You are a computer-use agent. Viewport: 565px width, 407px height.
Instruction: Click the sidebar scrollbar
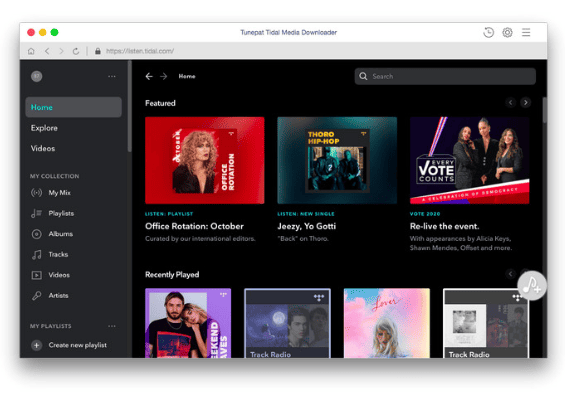[x=130, y=106]
